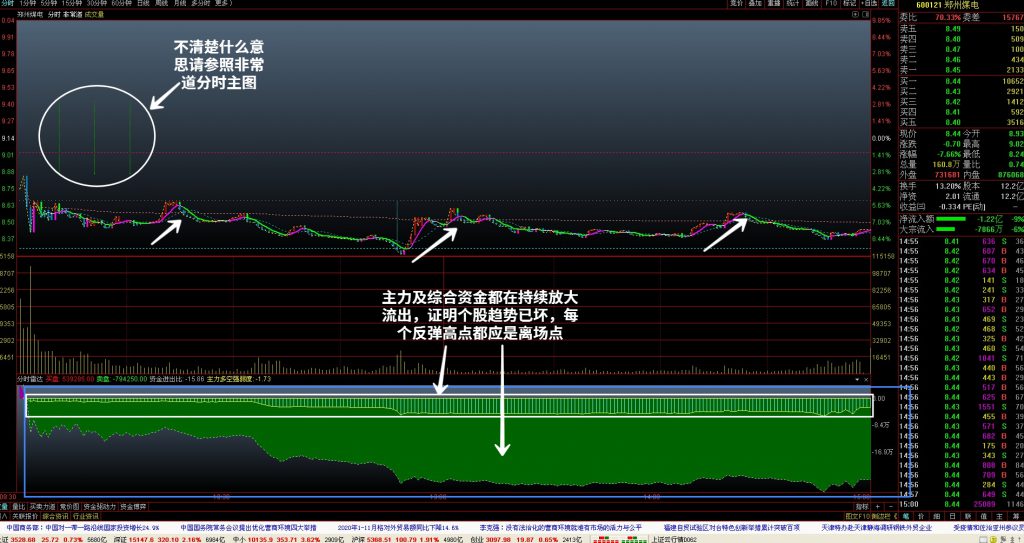
Task: Click the 竞价 toolbar button
Action: pyautogui.click(x=737, y=4)
